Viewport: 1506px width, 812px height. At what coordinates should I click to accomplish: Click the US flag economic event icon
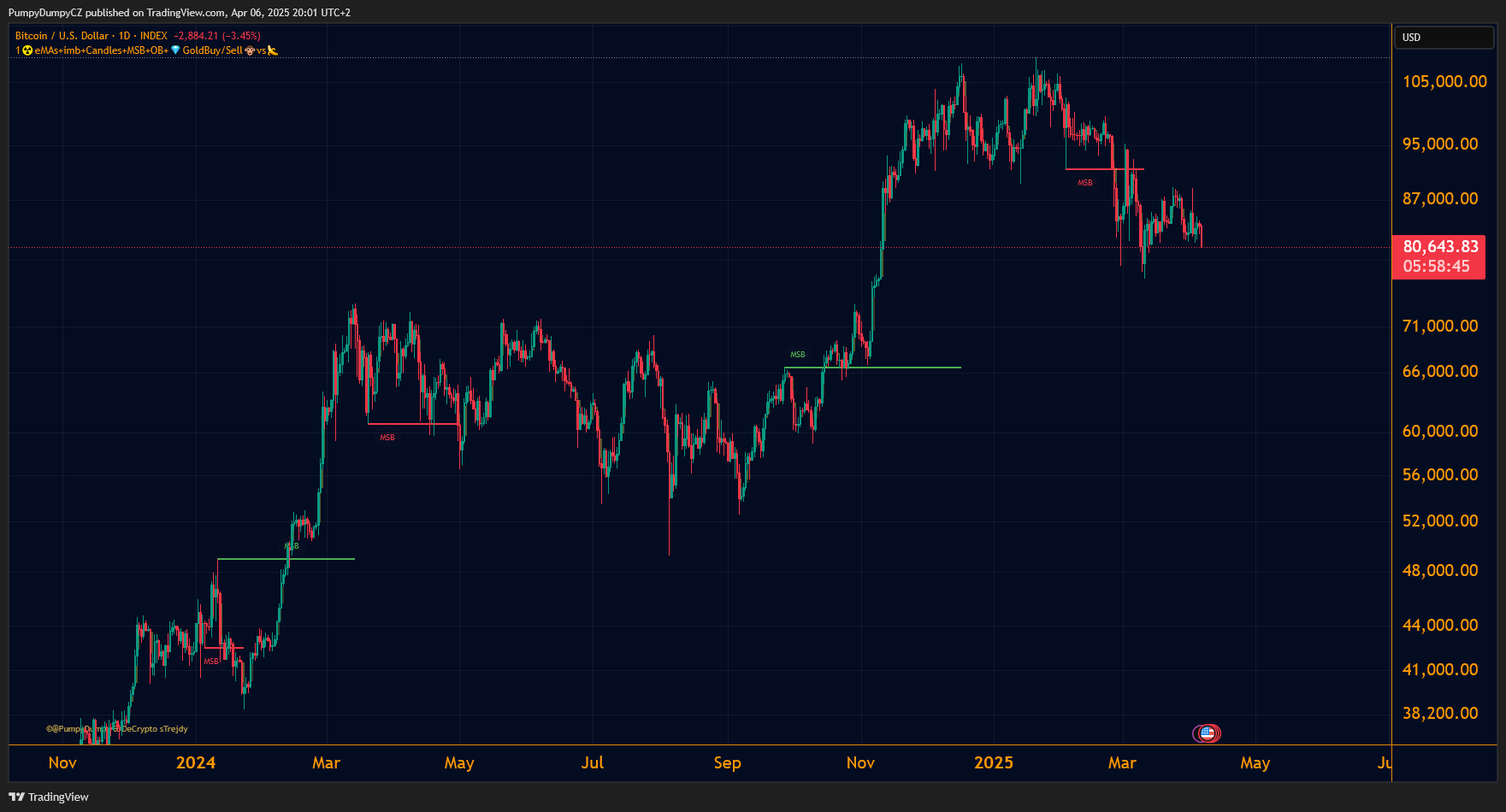[1207, 733]
